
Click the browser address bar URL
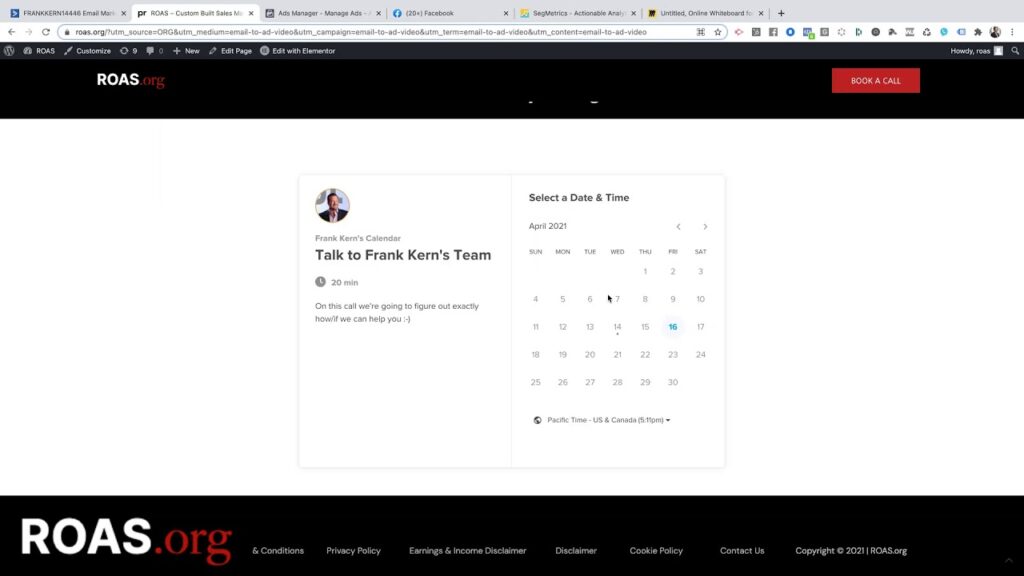[360, 32]
